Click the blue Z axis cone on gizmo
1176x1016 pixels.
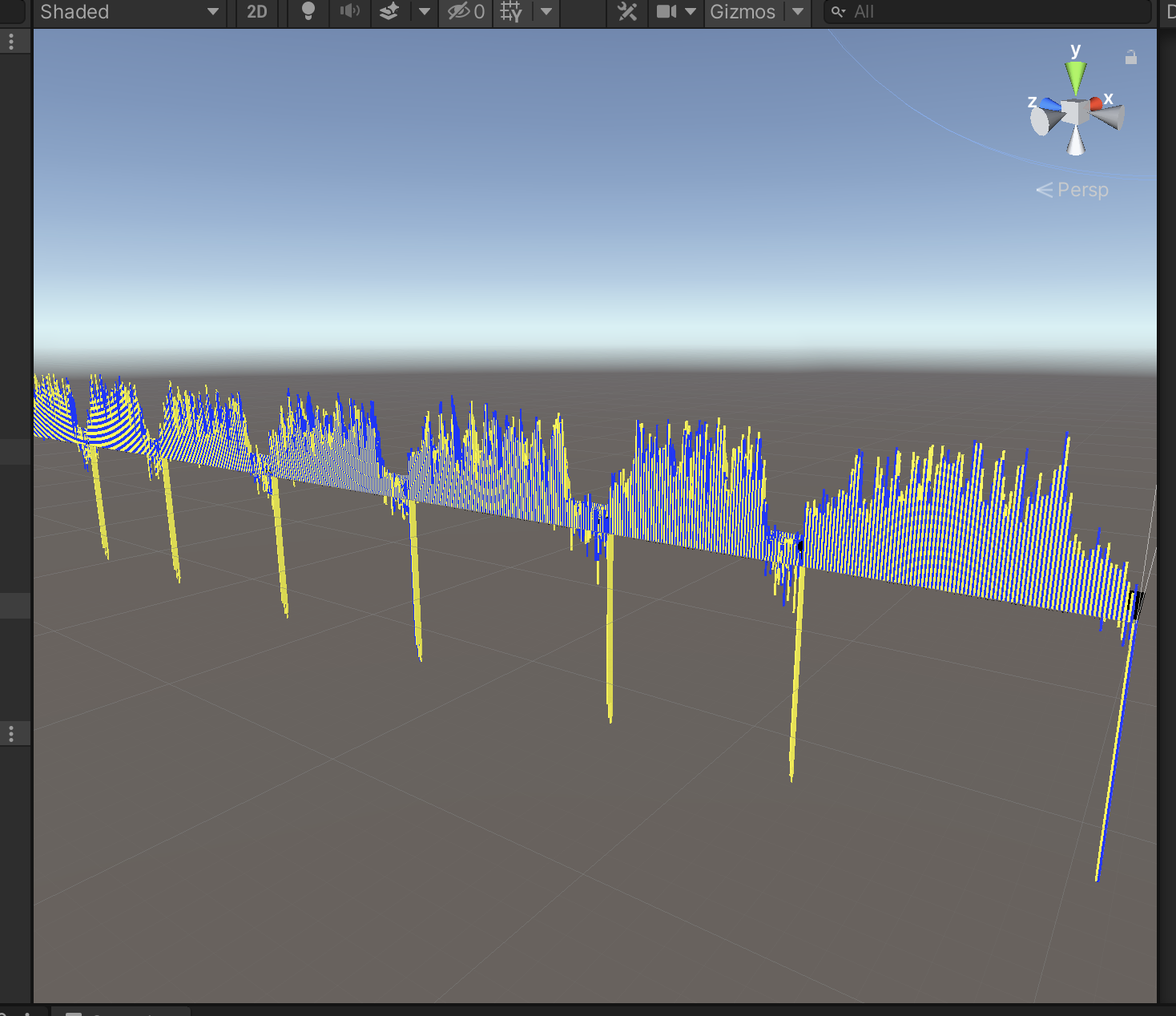point(1051,106)
